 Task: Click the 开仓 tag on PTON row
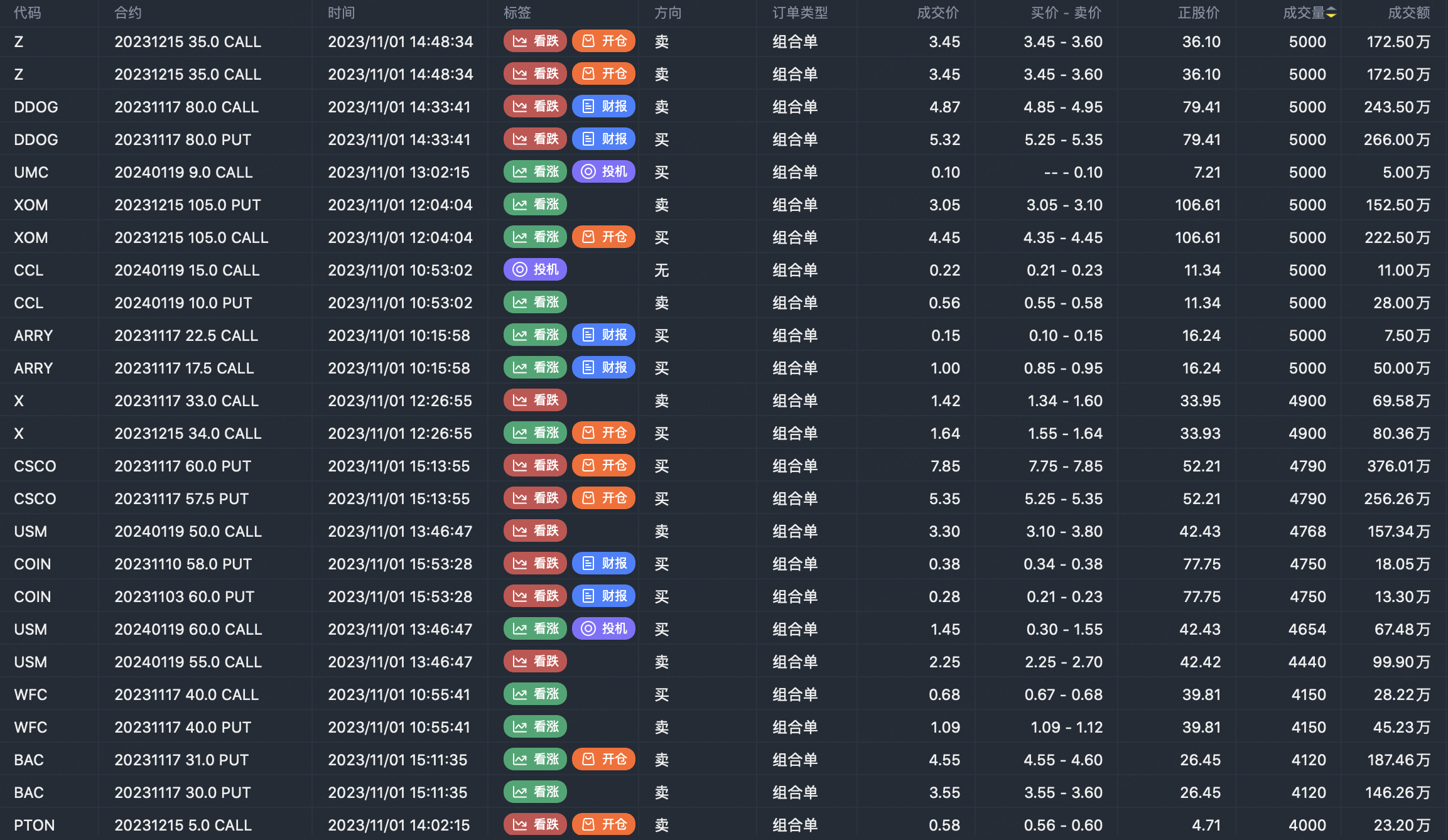click(x=603, y=824)
